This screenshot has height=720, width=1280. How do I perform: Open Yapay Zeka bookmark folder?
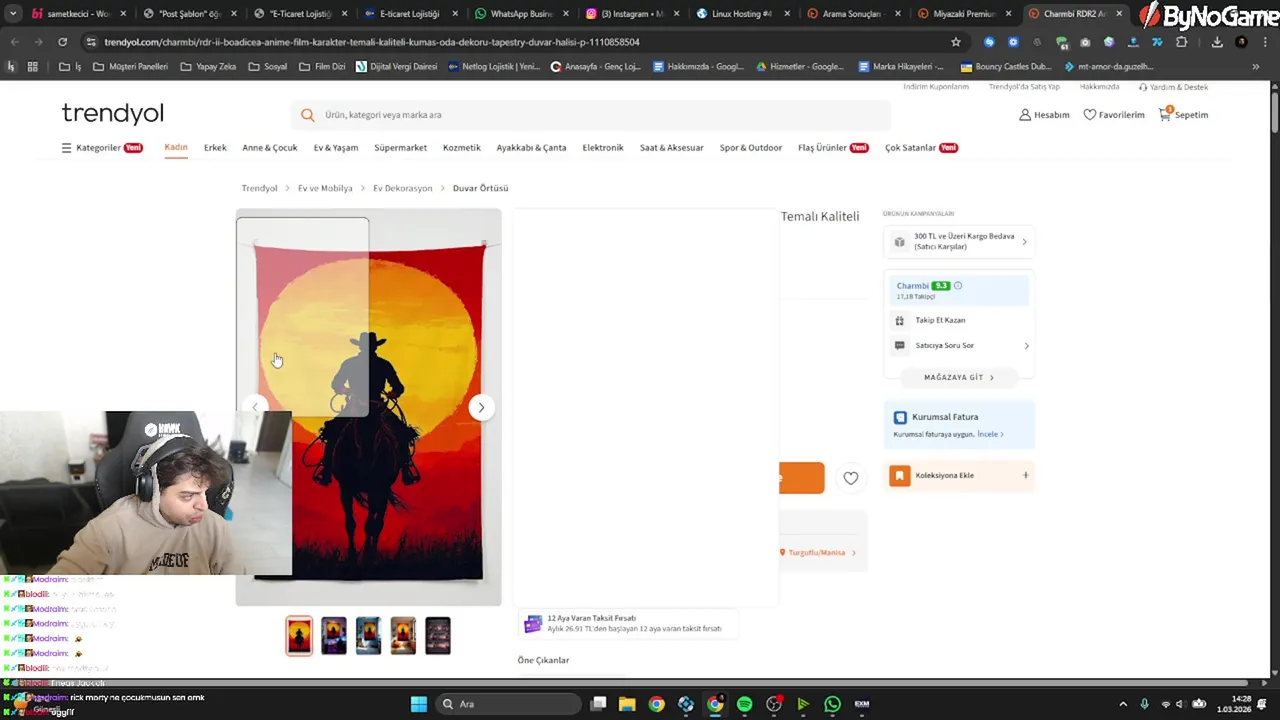208,66
